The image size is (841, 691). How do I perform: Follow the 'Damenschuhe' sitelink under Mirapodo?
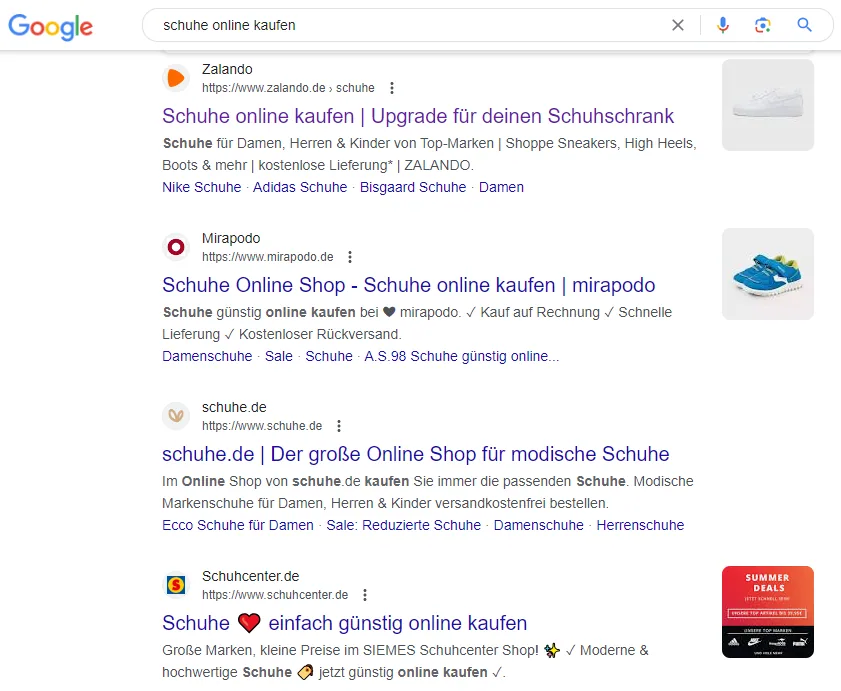click(x=207, y=356)
